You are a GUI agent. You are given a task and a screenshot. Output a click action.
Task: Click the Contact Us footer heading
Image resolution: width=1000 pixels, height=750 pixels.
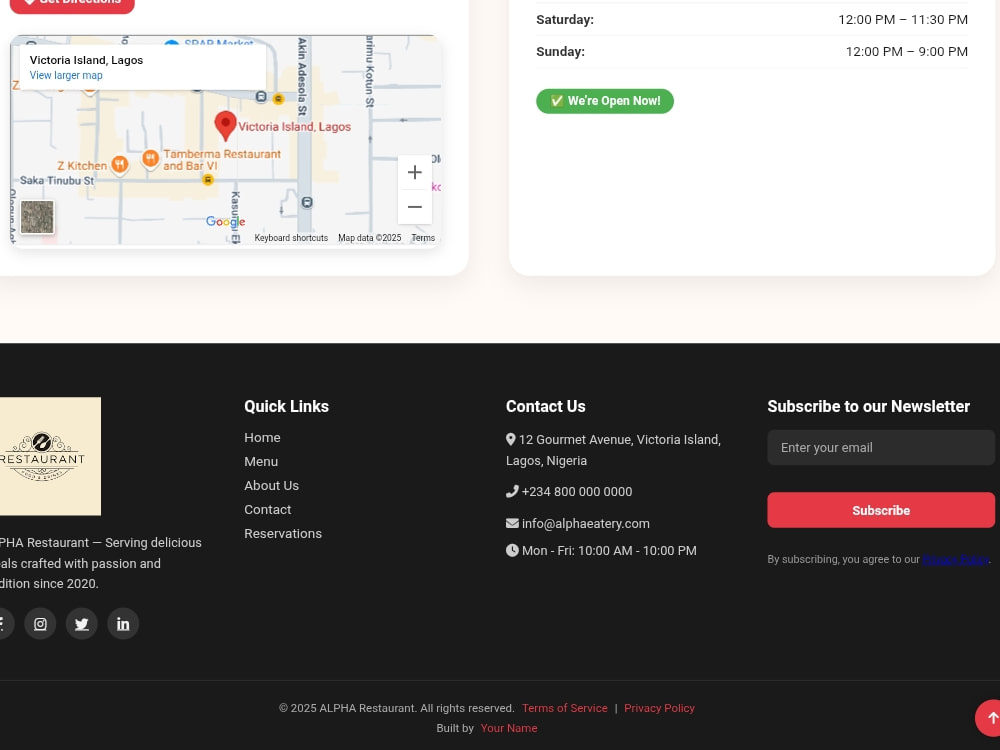[x=545, y=406]
